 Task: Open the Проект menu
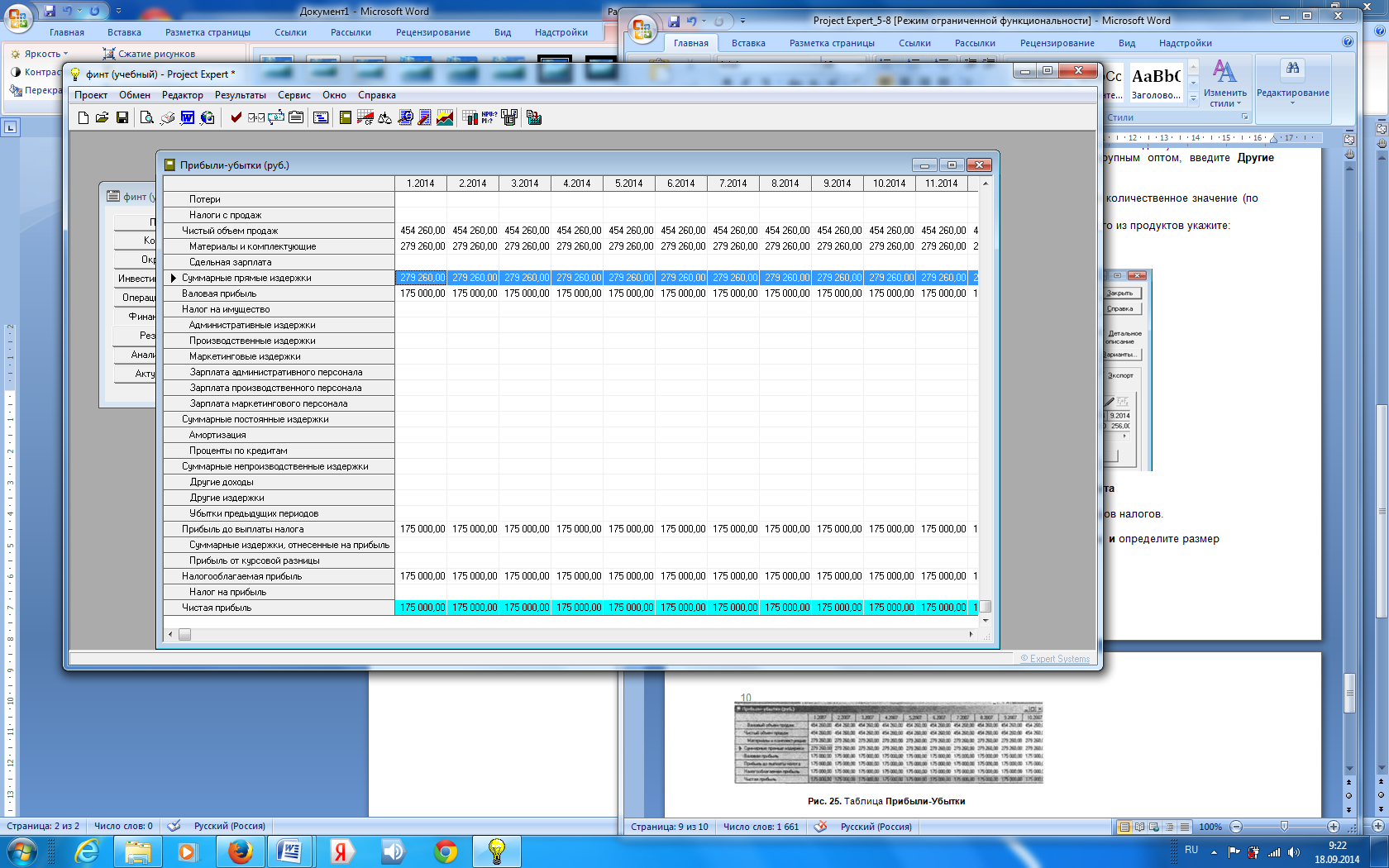tap(91, 95)
